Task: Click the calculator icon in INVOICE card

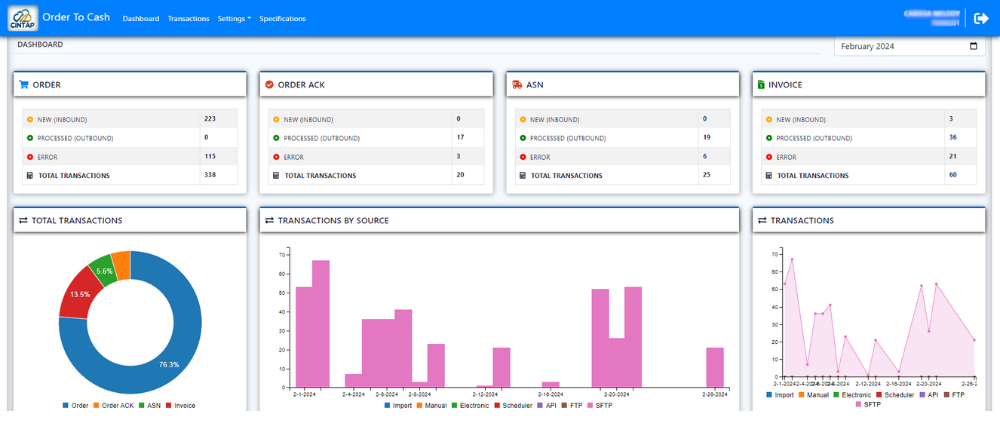Action: (768, 175)
